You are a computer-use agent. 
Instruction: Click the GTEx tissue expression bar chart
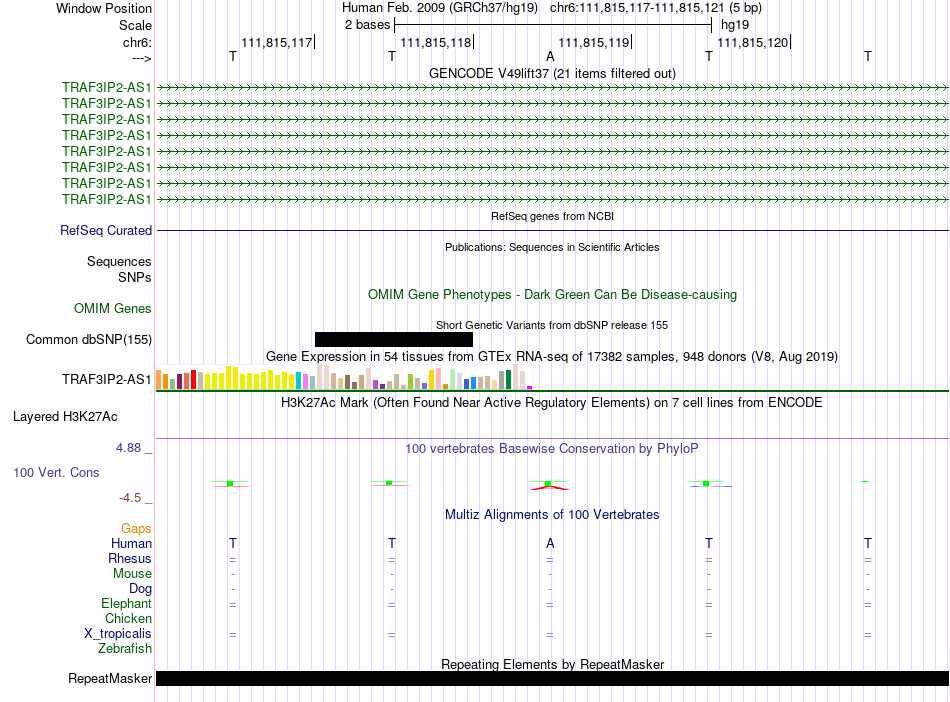344,377
